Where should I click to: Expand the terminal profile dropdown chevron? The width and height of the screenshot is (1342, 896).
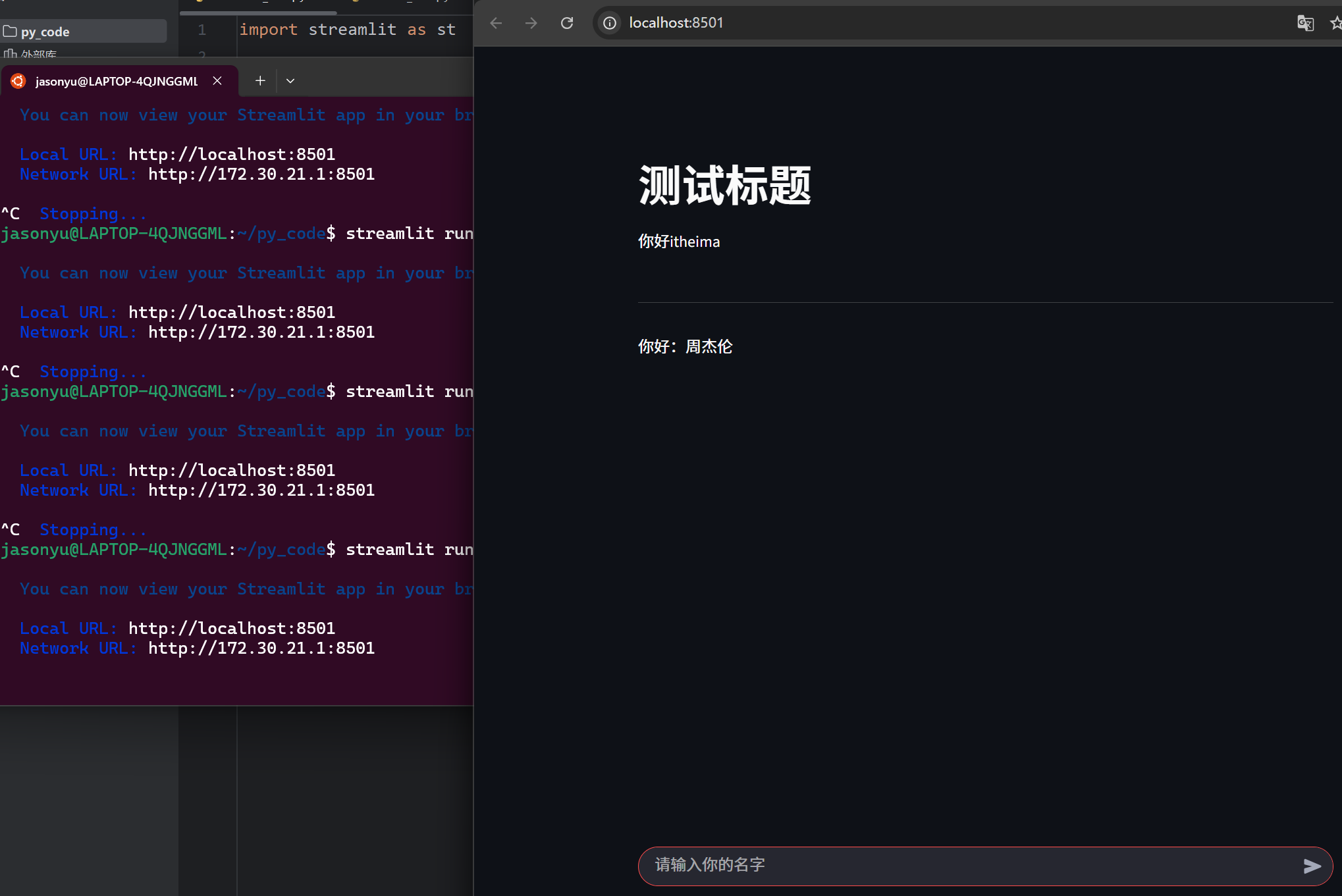290,80
